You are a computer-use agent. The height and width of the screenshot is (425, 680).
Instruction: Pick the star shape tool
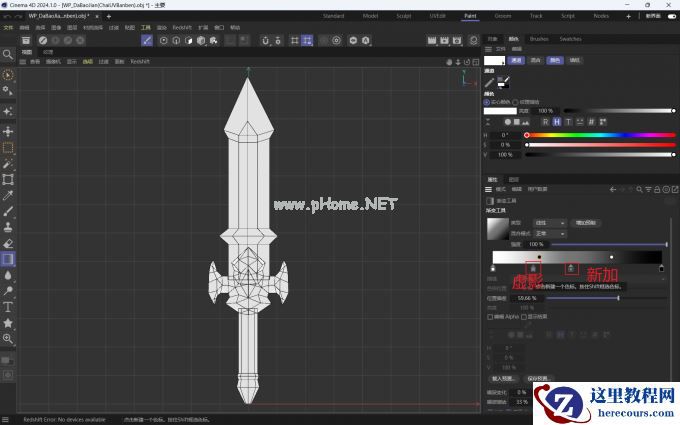(x=8, y=323)
